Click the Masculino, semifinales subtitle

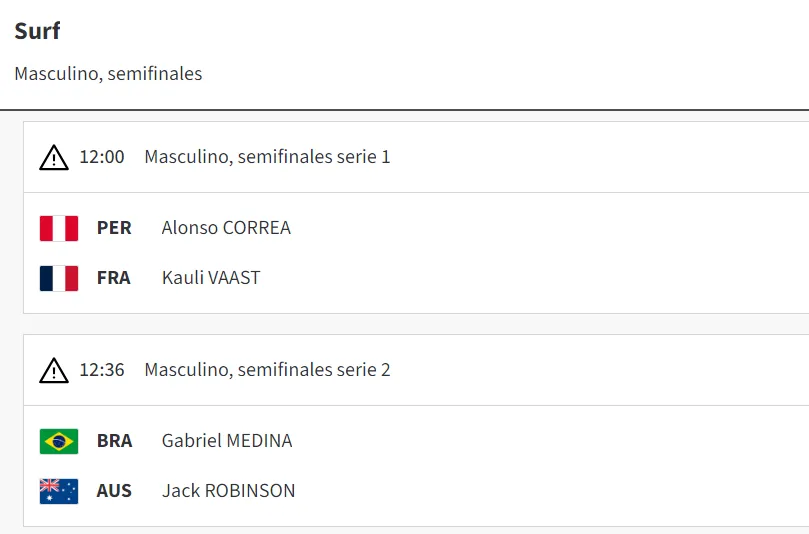(108, 74)
